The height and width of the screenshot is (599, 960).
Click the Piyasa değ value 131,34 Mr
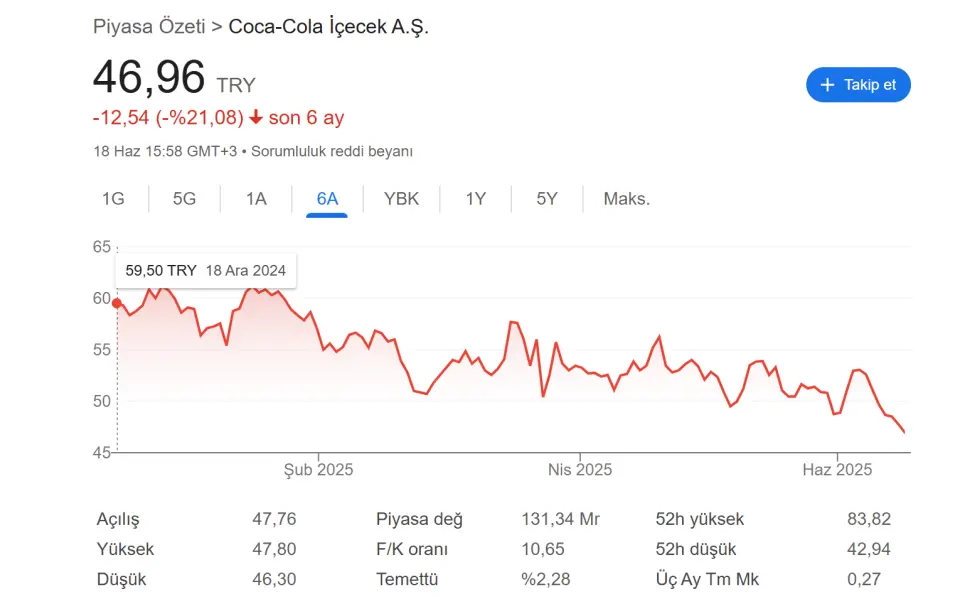[x=560, y=519]
